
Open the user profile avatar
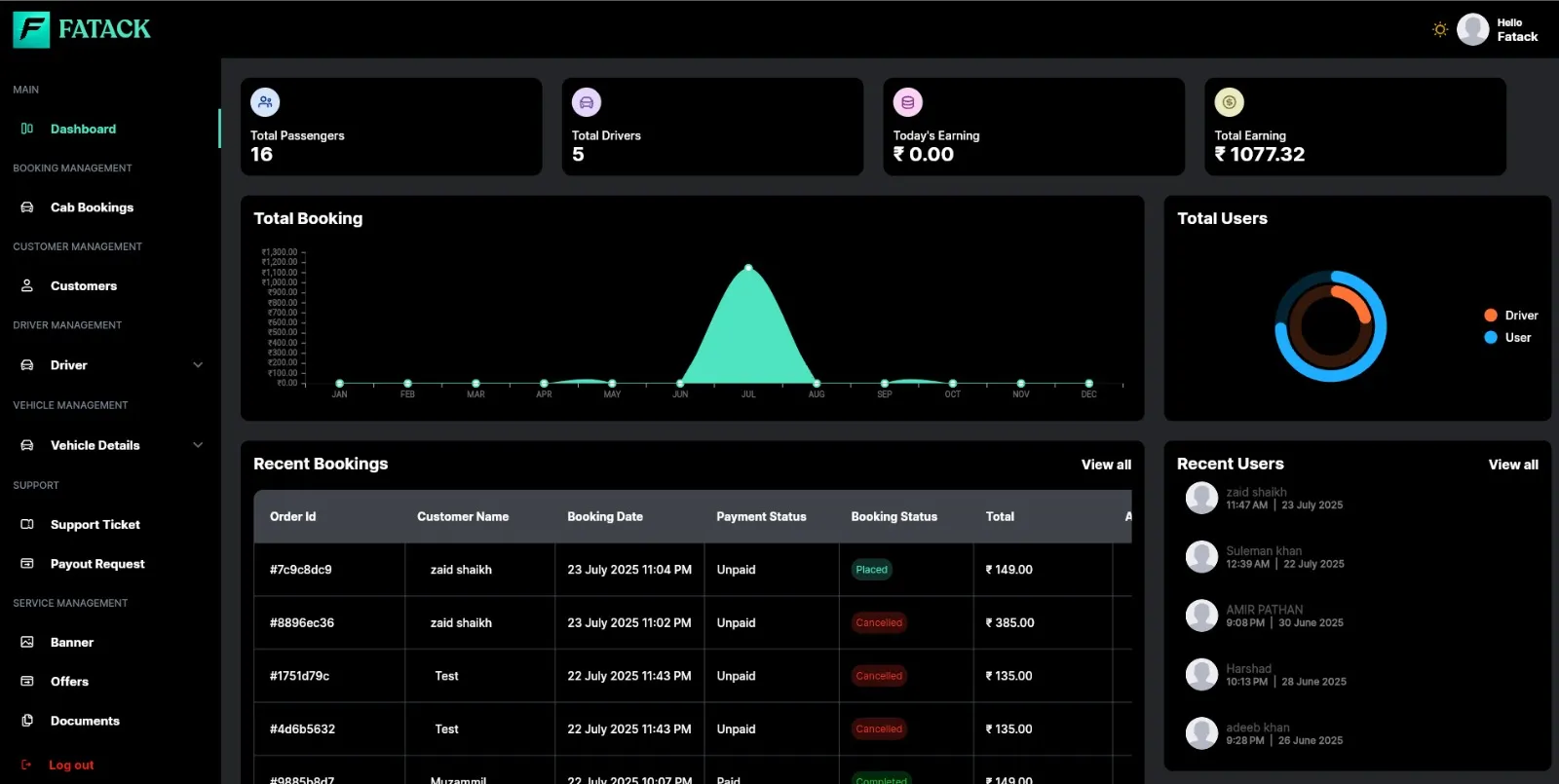click(x=1472, y=29)
